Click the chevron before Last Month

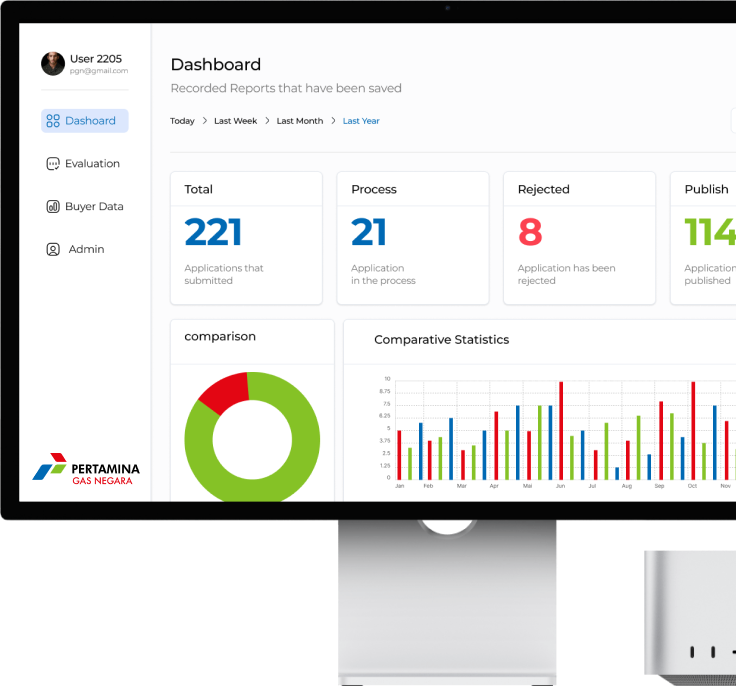tap(267, 121)
